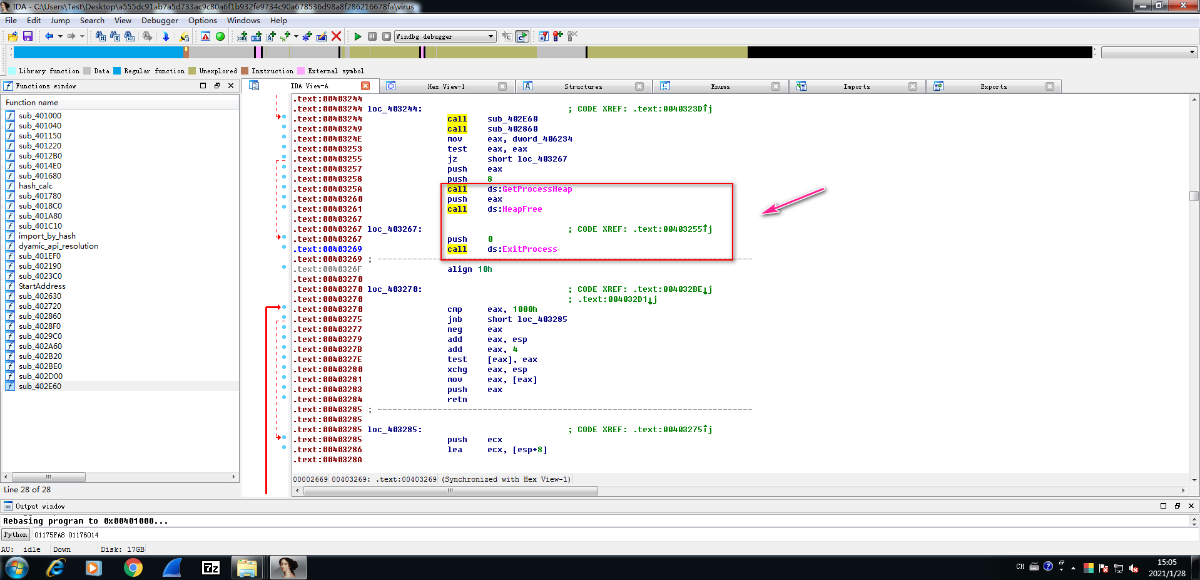Close the IDA View-A tab
The image size is (1200, 580).
pos(365,86)
